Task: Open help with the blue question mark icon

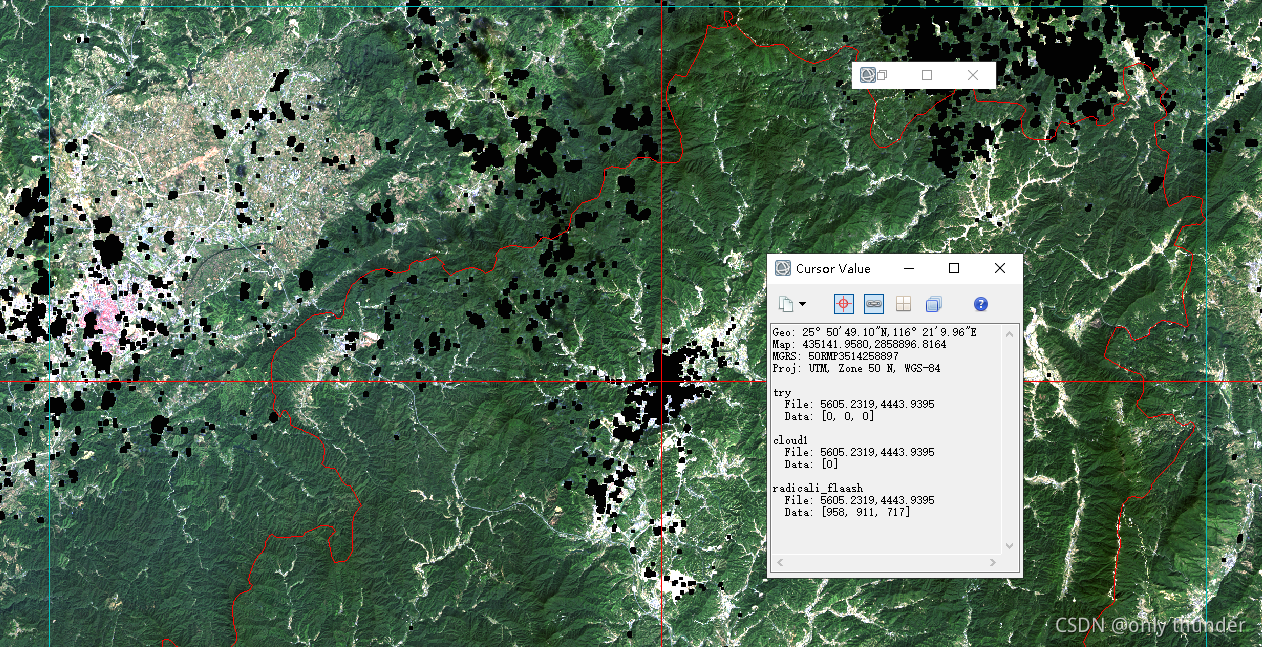Action: pyautogui.click(x=981, y=304)
